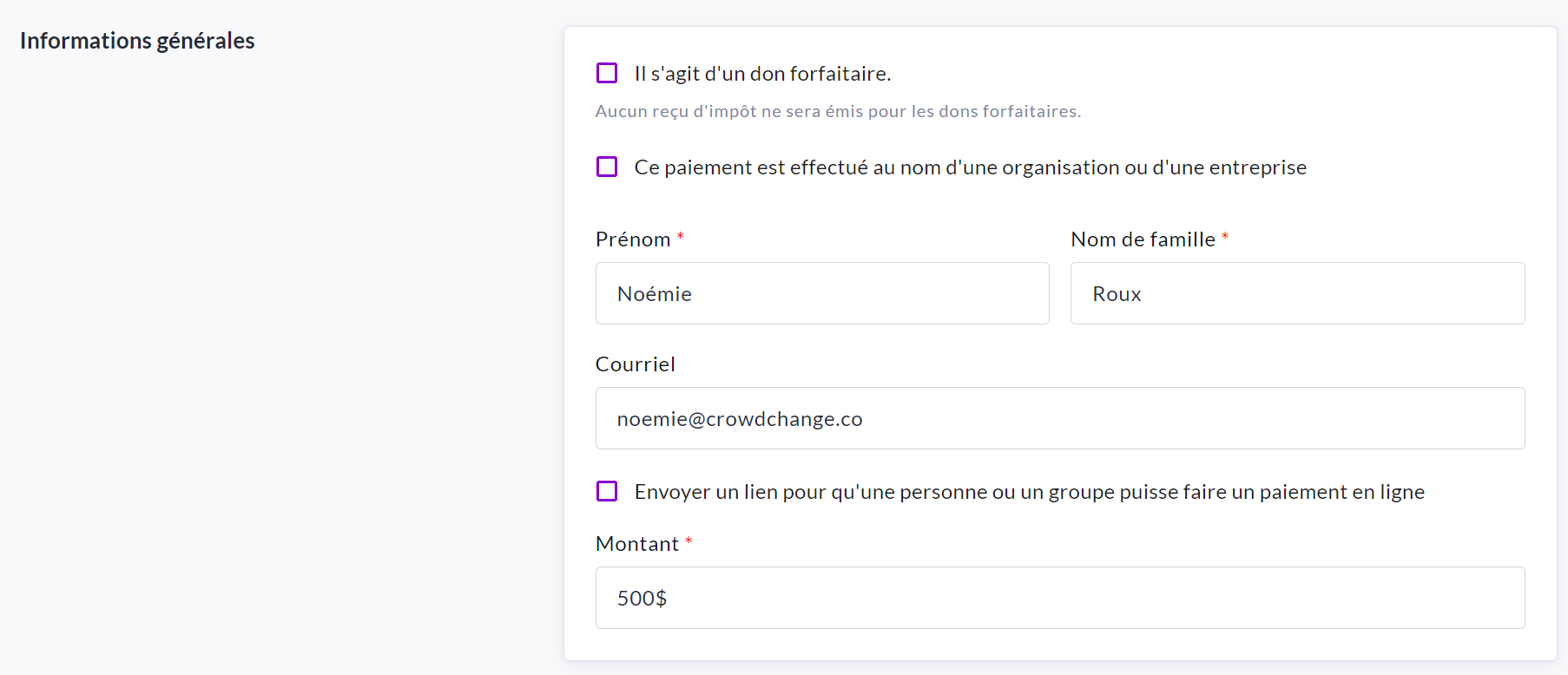
Task: Check the 'don forfaitaire' checkbox
Action: coord(607,73)
